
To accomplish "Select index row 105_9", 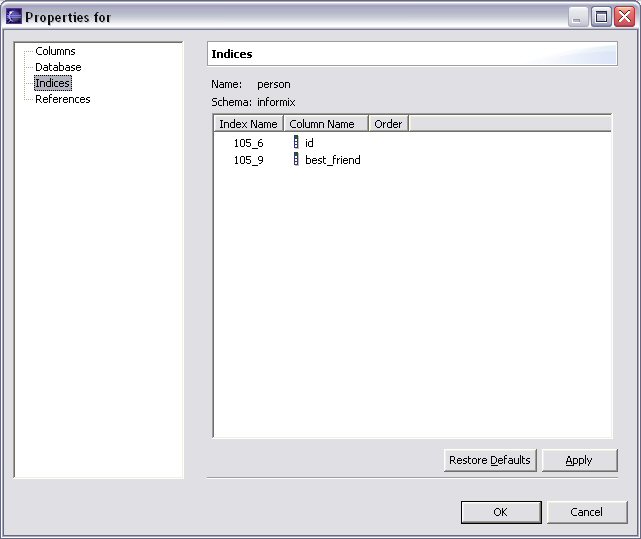I will [x=248, y=160].
